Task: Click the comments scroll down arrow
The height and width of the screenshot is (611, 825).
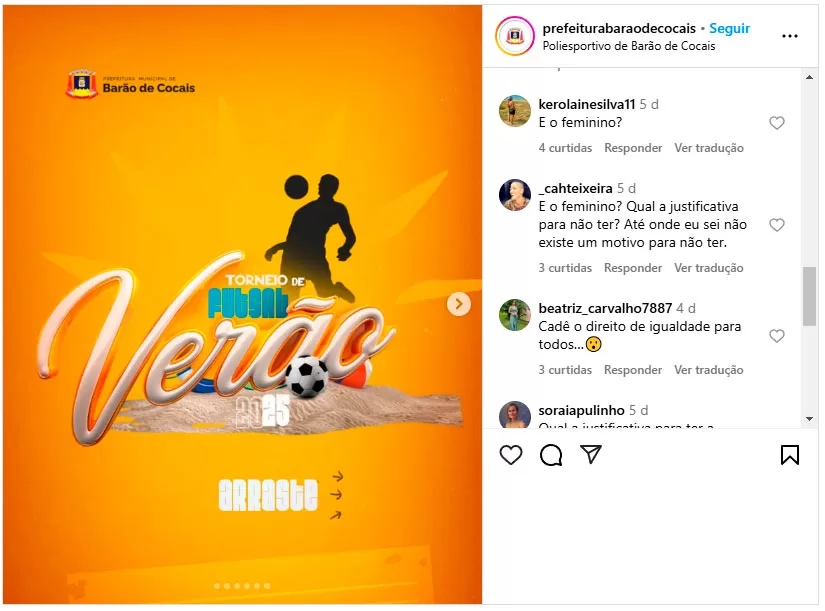Action: (x=809, y=419)
